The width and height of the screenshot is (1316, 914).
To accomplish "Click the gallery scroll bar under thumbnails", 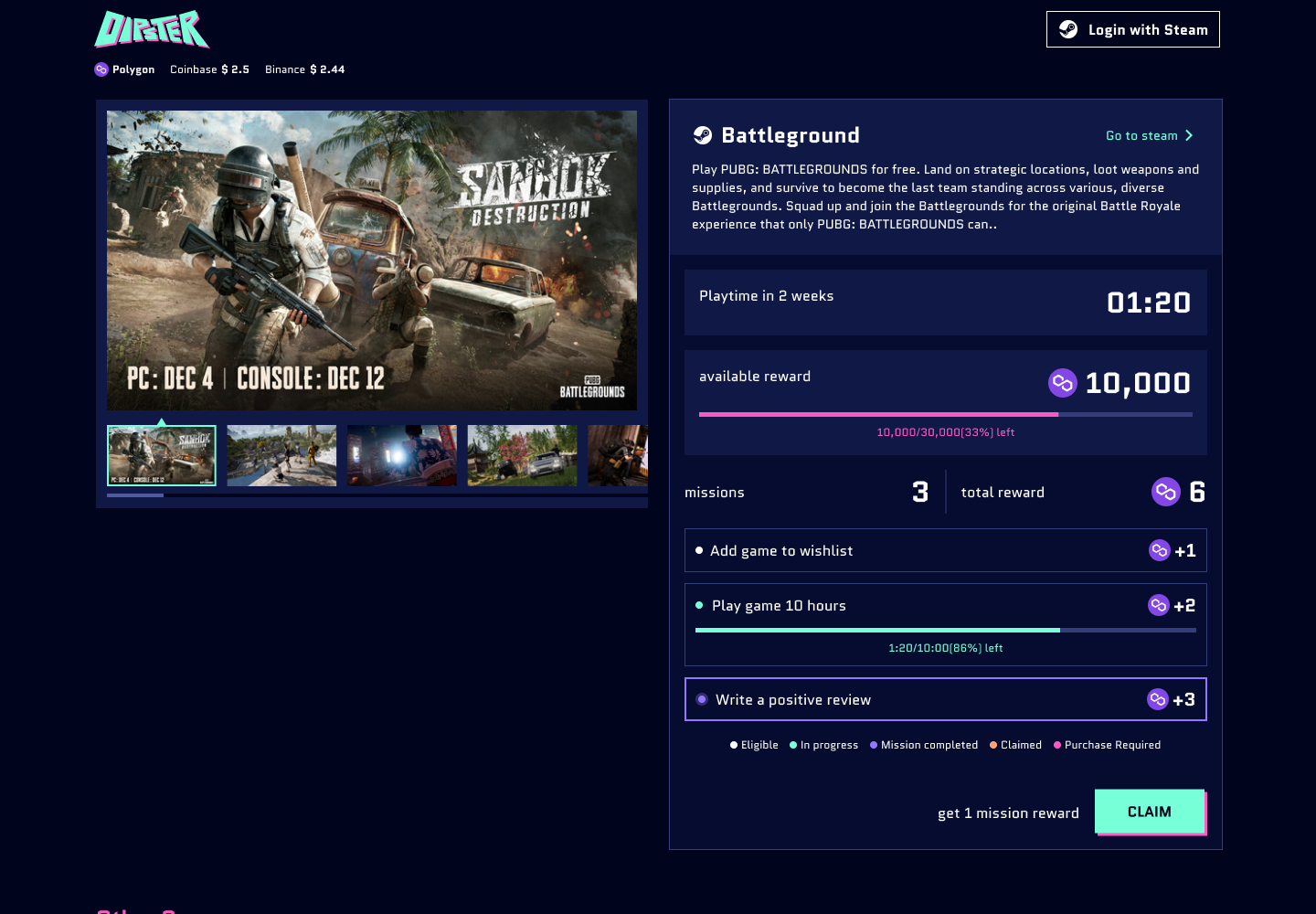I will 135,495.
